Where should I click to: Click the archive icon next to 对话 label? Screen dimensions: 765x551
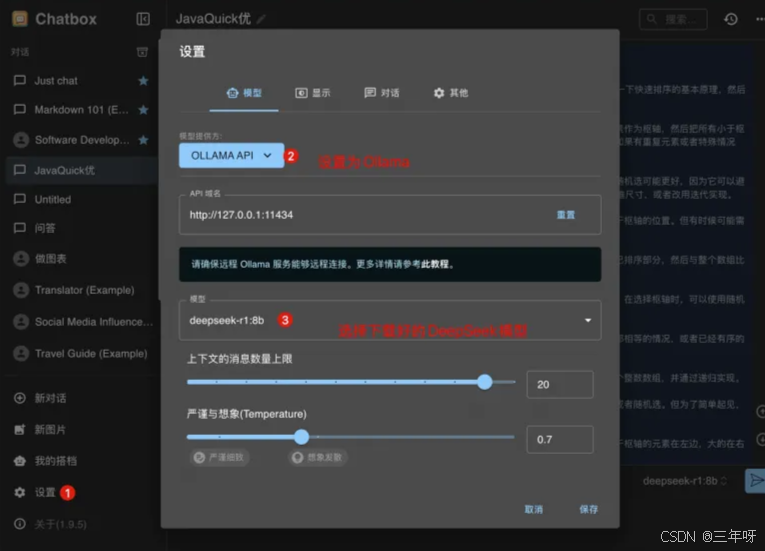click(142, 52)
